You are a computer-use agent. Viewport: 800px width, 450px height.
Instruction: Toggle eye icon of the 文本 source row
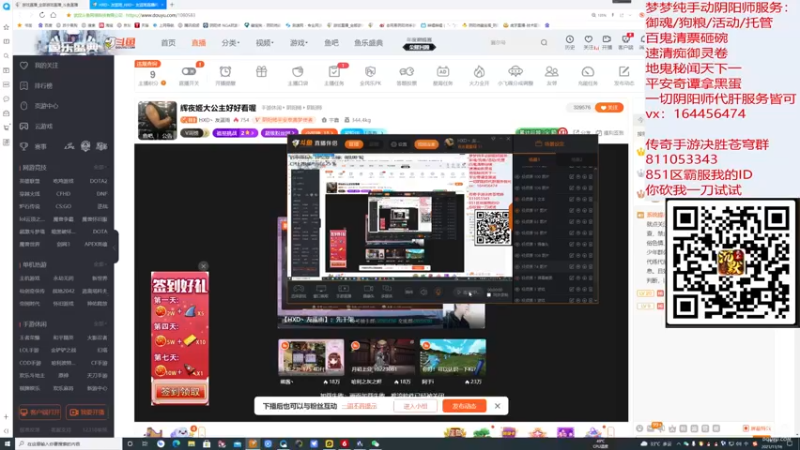[x=517, y=199]
